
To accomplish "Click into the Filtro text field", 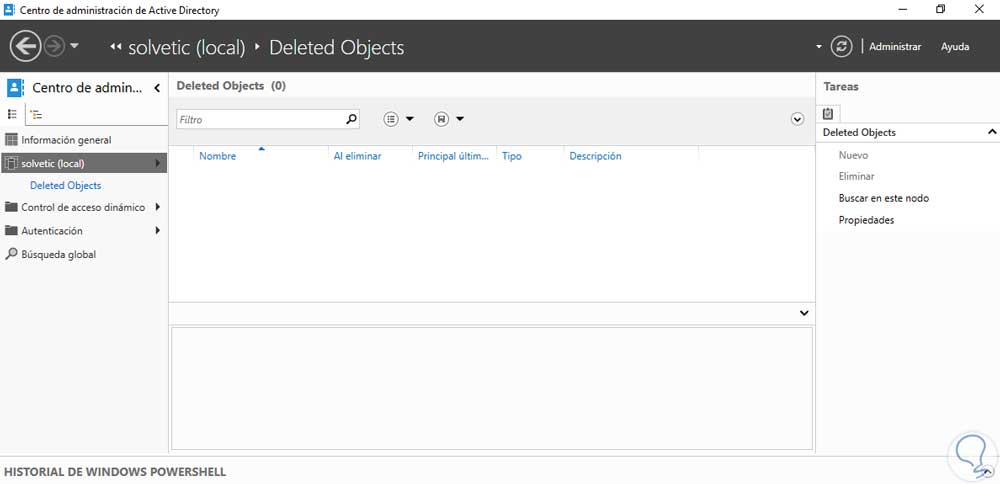I will pos(260,119).
